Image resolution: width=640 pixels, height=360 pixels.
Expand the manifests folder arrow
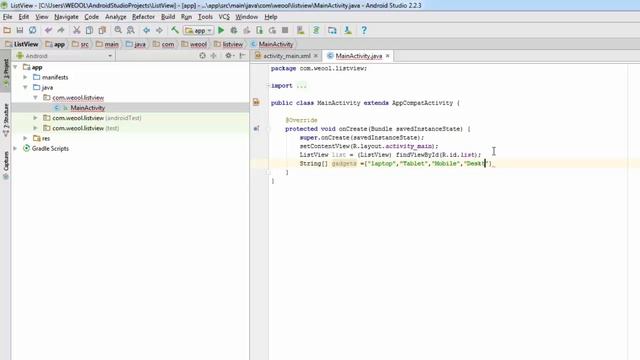pos(25,77)
